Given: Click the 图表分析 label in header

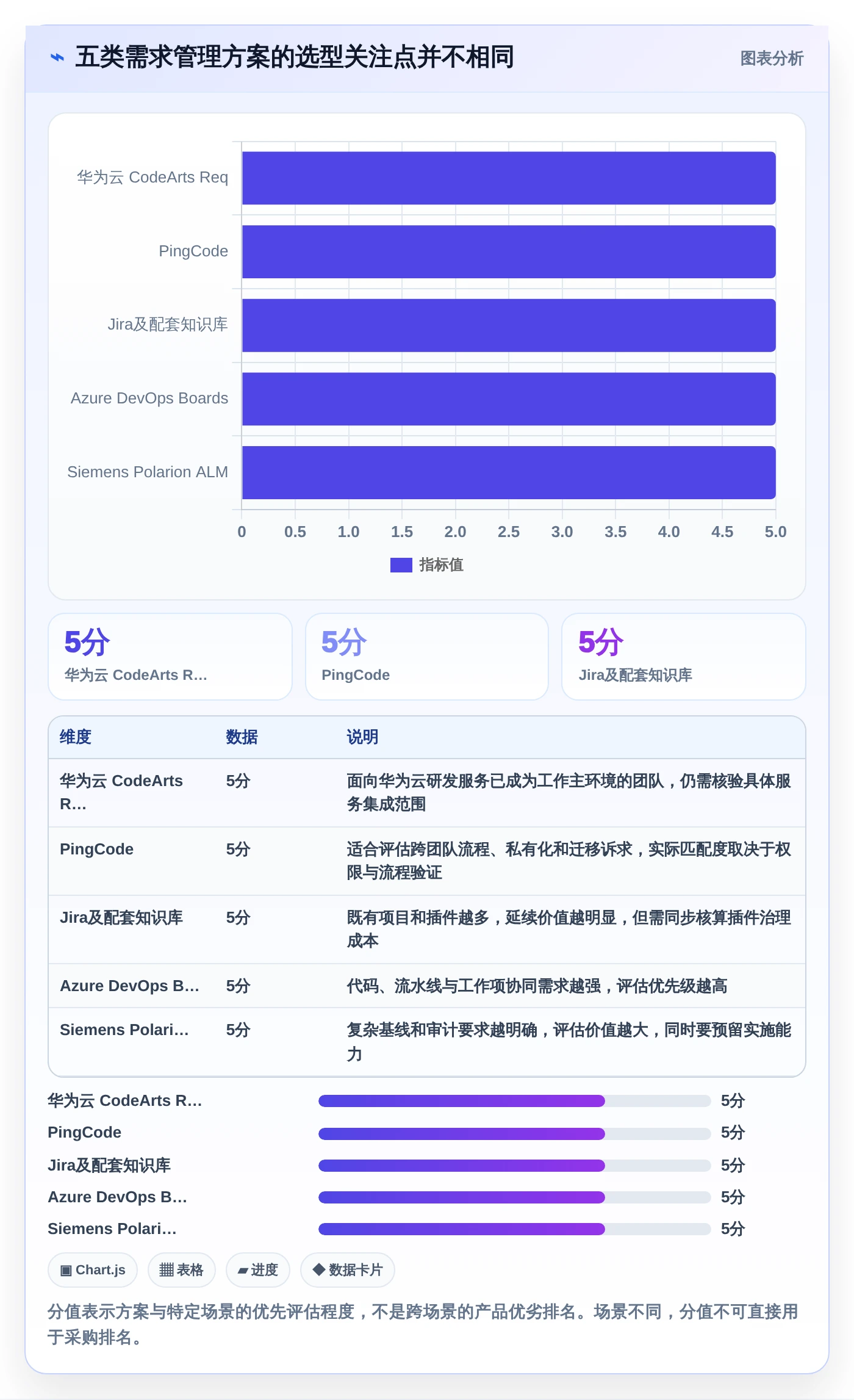Looking at the screenshot, I should click(771, 58).
